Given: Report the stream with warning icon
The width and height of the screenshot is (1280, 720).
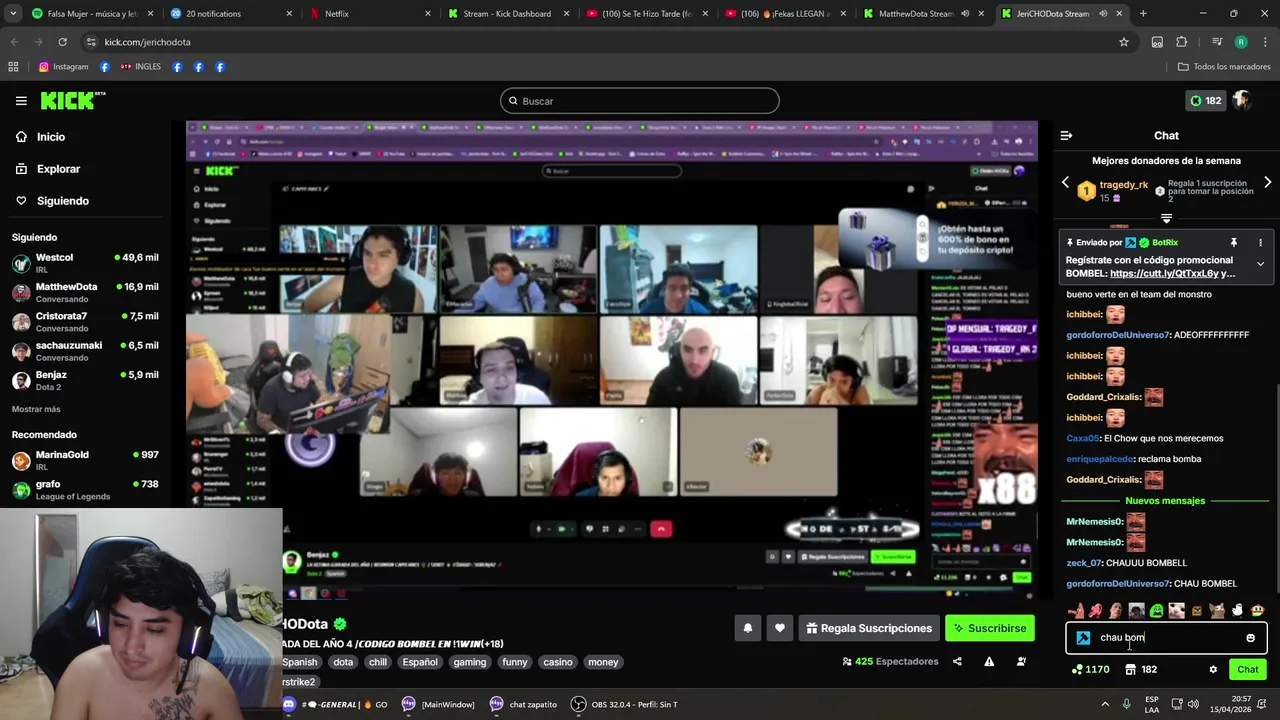Looking at the screenshot, I should point(989,662).
